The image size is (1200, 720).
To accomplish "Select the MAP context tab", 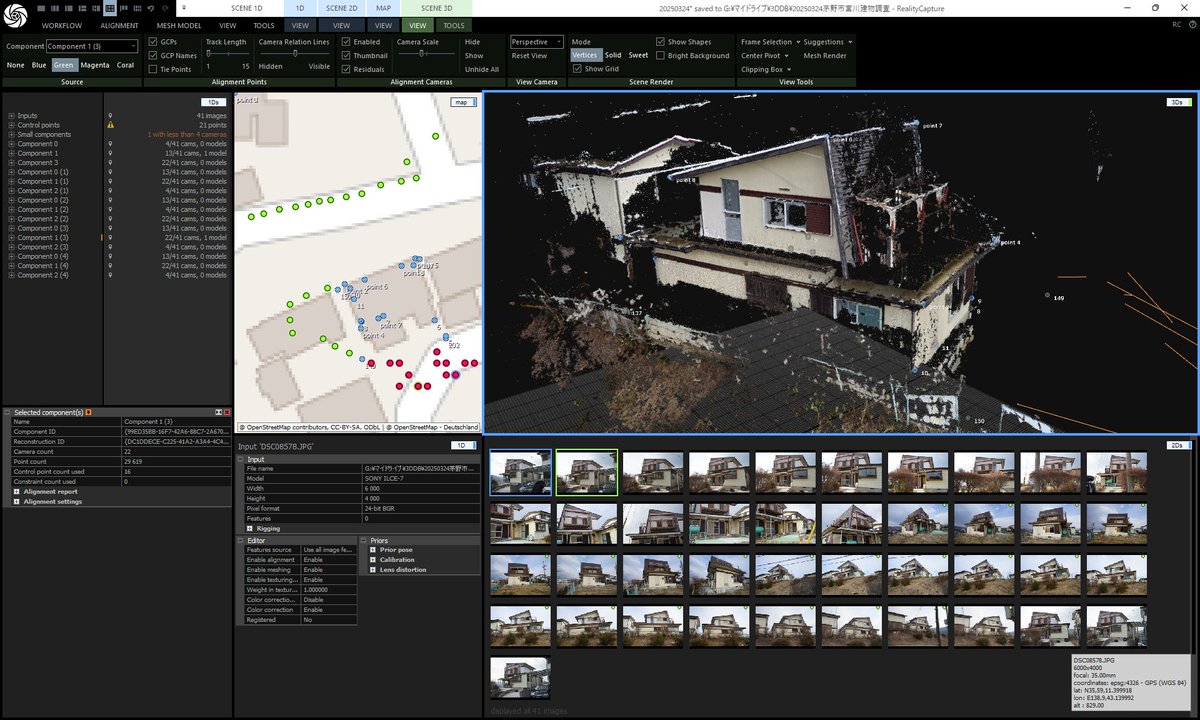I will (x=383, y=8).
